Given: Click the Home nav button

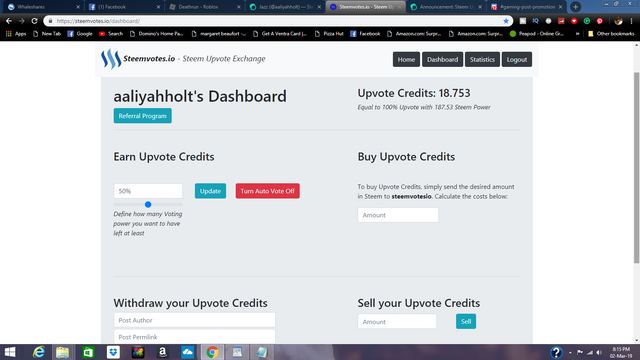Looking at the screenshot, I should [x=406, y=60].
